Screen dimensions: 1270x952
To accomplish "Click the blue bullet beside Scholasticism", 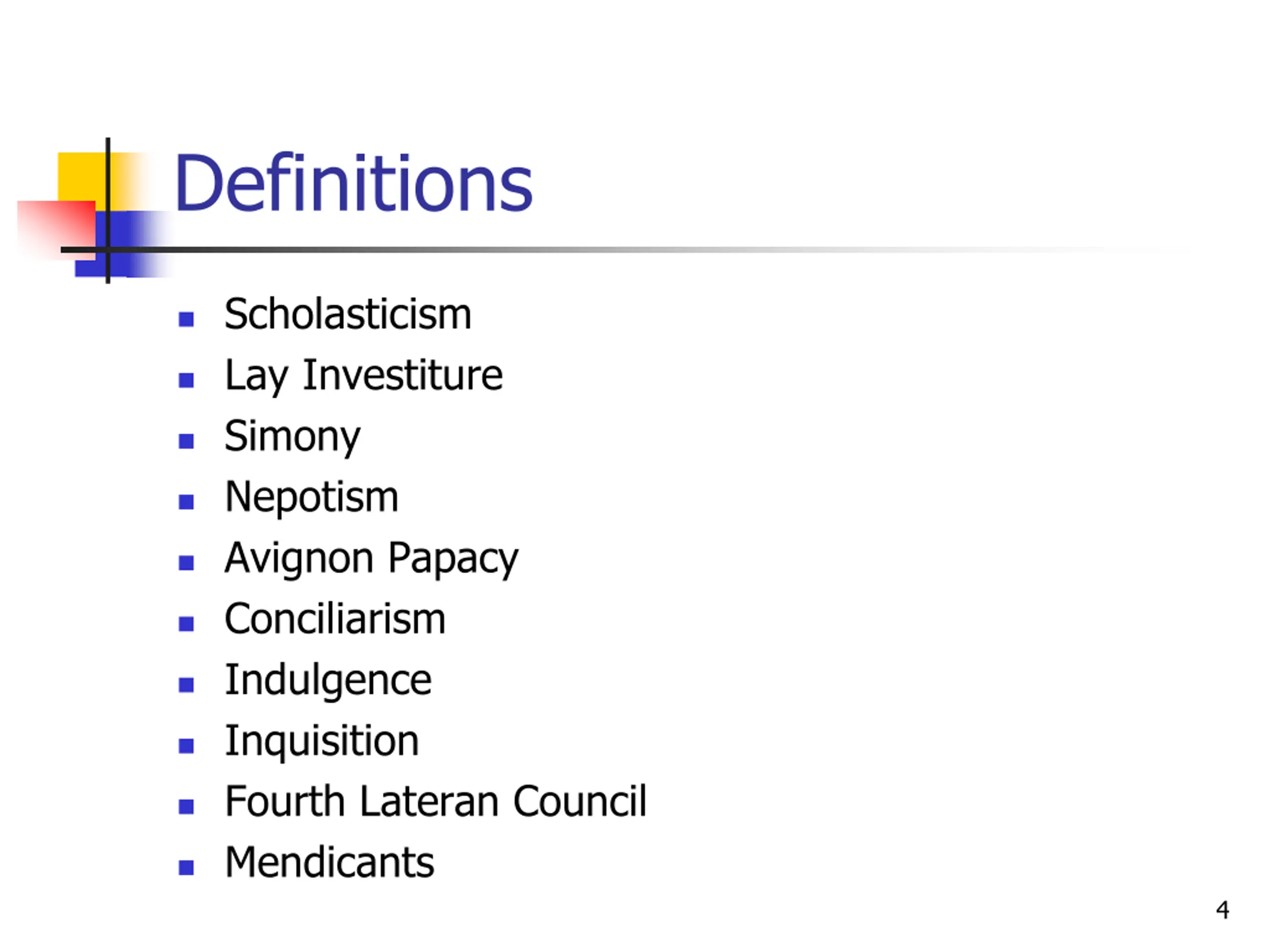I will 186,319.
